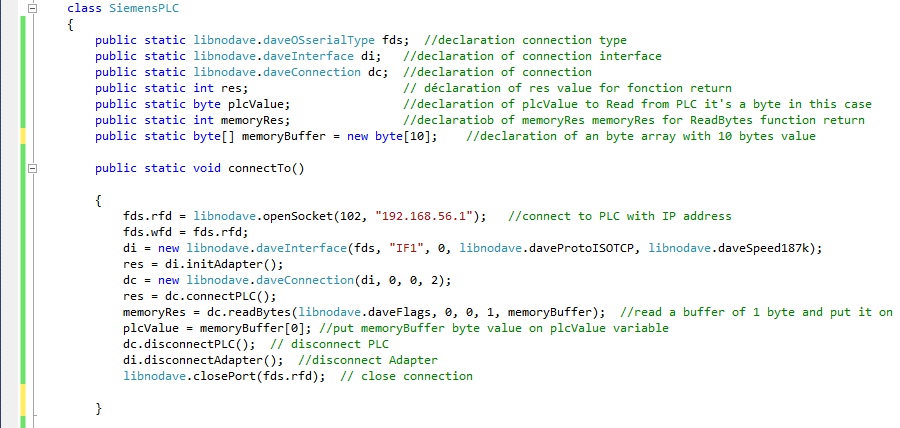Click the comment about 10 bytes value array

click(641, 137)
